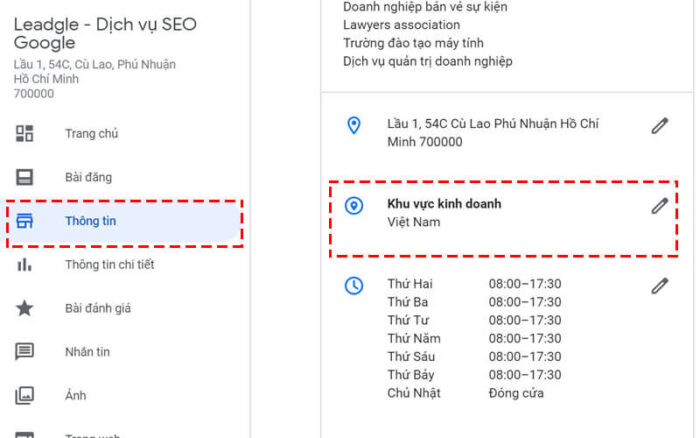The width and height of the screenshot is (700, 438).
Task: Click the Chủ Nhật Đóng cửa row
Action: click(465, 393)
